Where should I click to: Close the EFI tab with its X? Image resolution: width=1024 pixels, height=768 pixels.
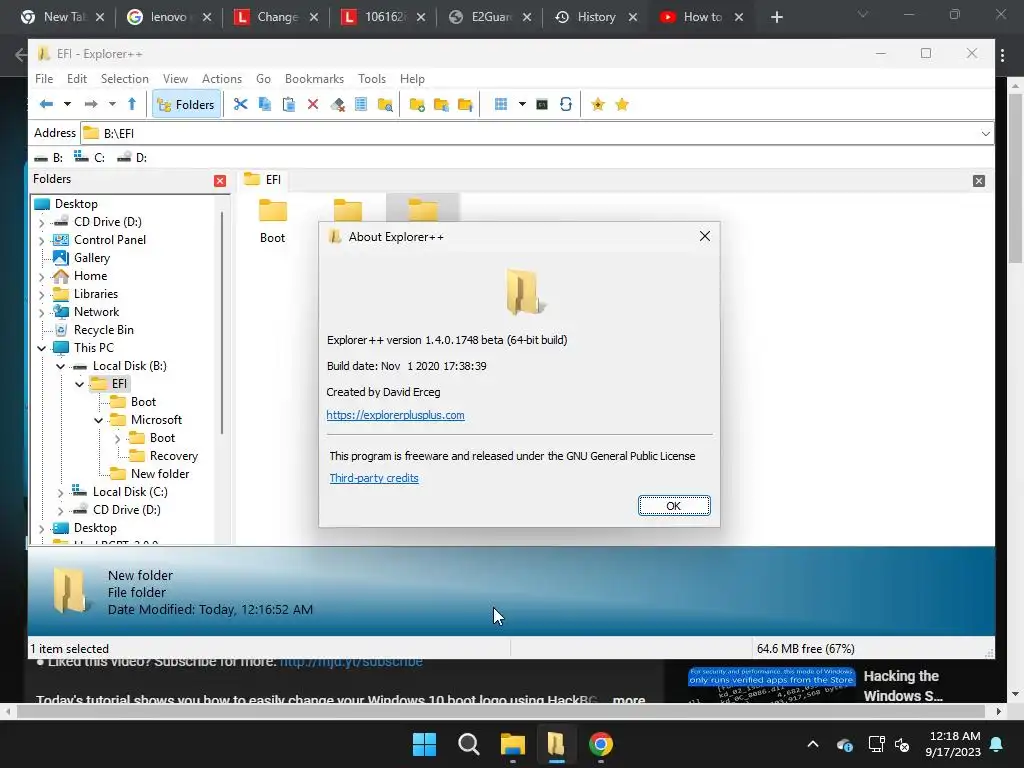click(978, 181)
